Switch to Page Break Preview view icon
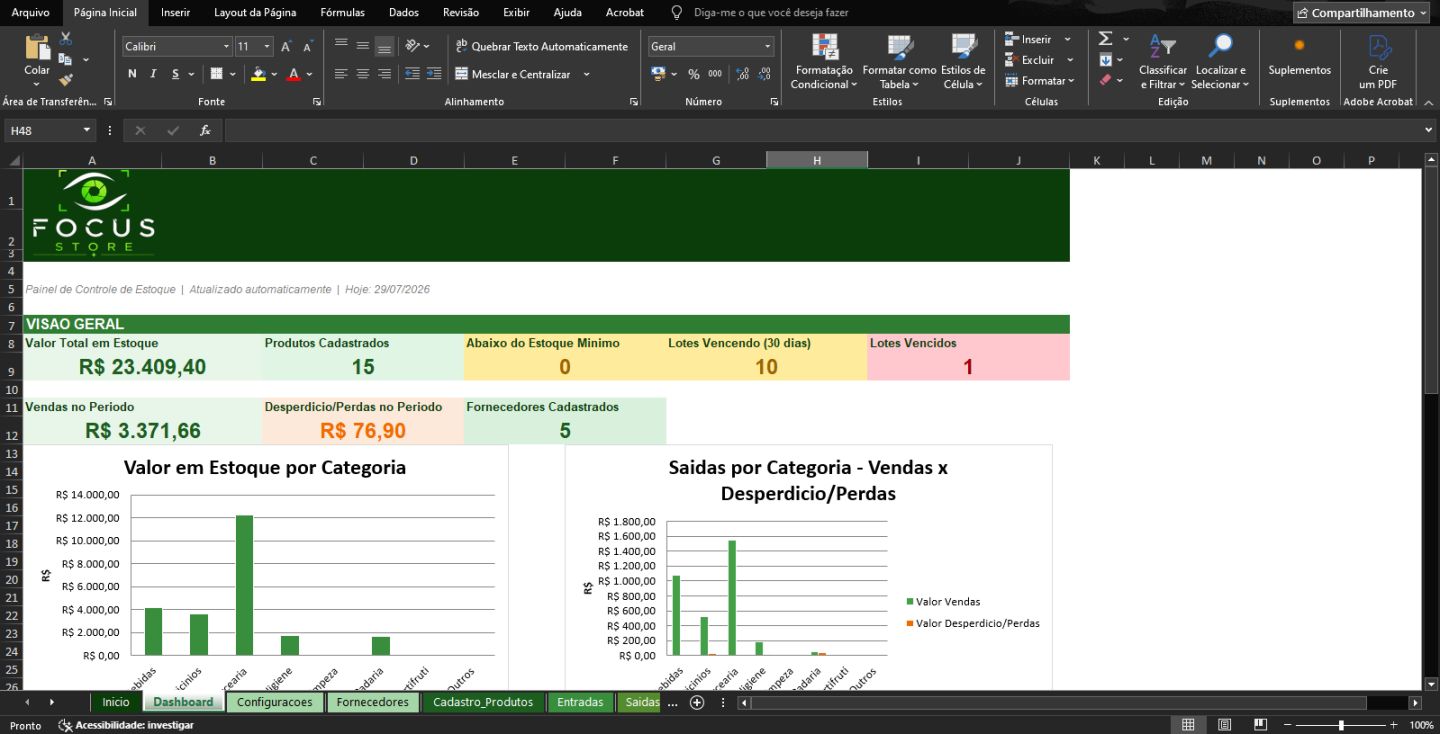The width and height of the screenshot is (1440, 734). point(1260,725)
